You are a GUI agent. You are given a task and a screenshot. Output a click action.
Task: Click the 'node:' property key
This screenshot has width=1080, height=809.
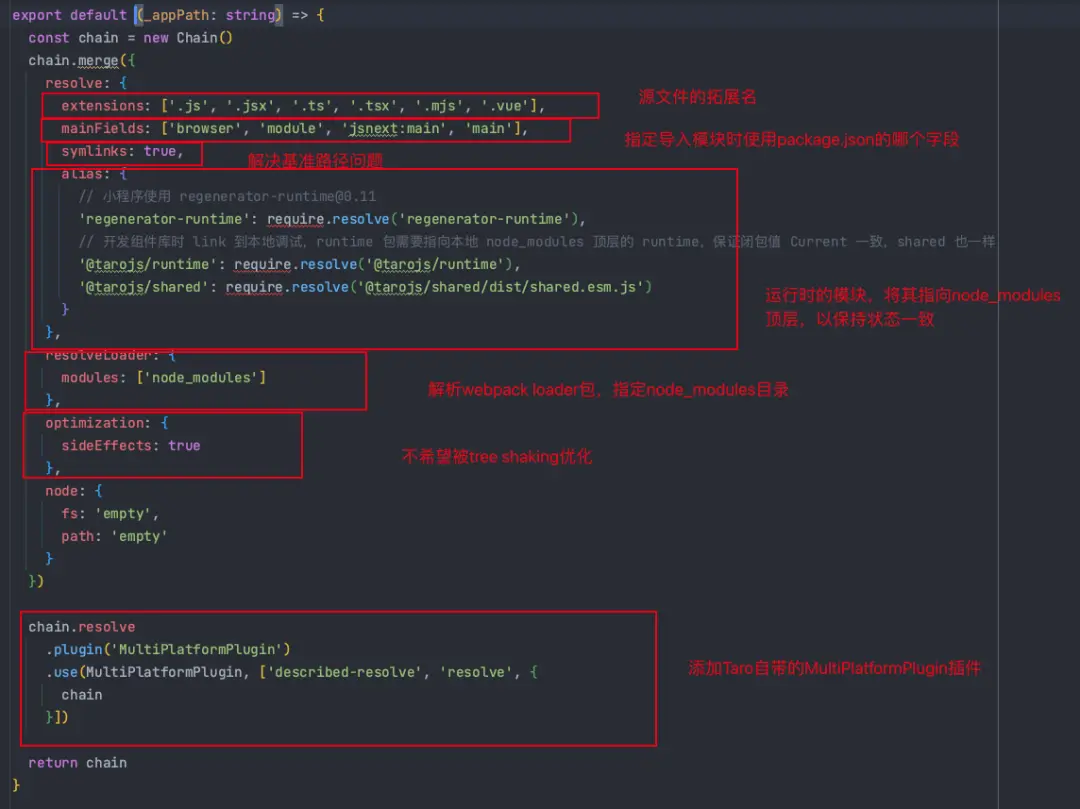click(65, 492)
